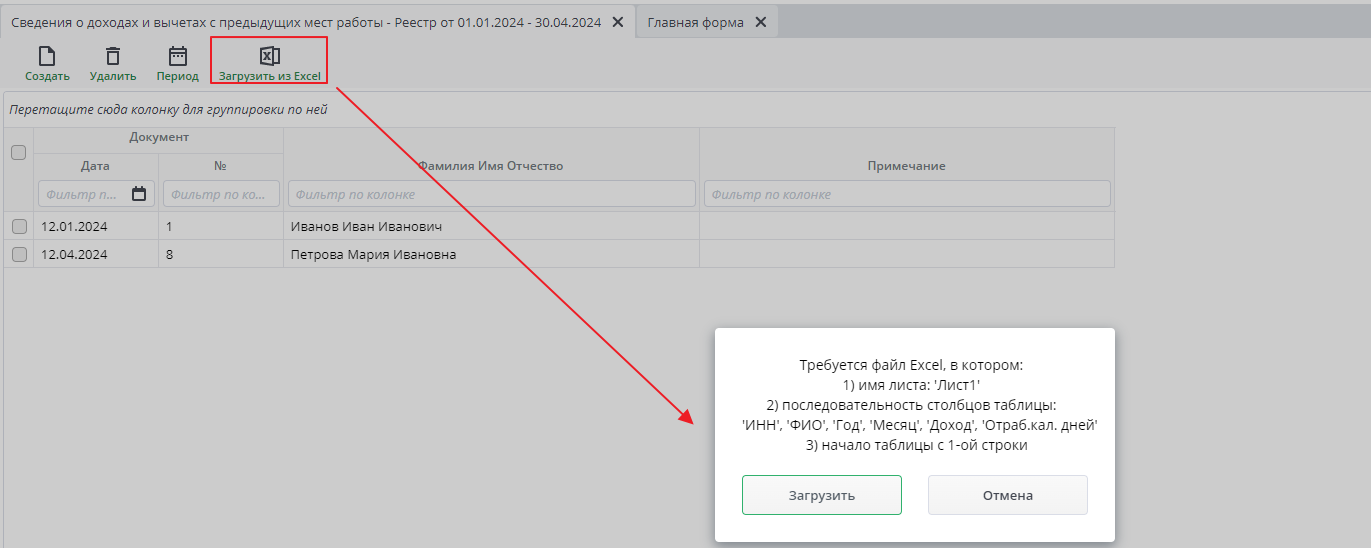Switch to the Главная форма tab

click(x=695, y=22)
